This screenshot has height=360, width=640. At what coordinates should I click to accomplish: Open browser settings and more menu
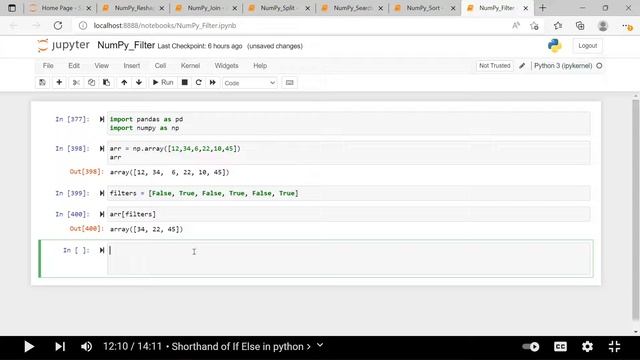[x=627, y=26]
